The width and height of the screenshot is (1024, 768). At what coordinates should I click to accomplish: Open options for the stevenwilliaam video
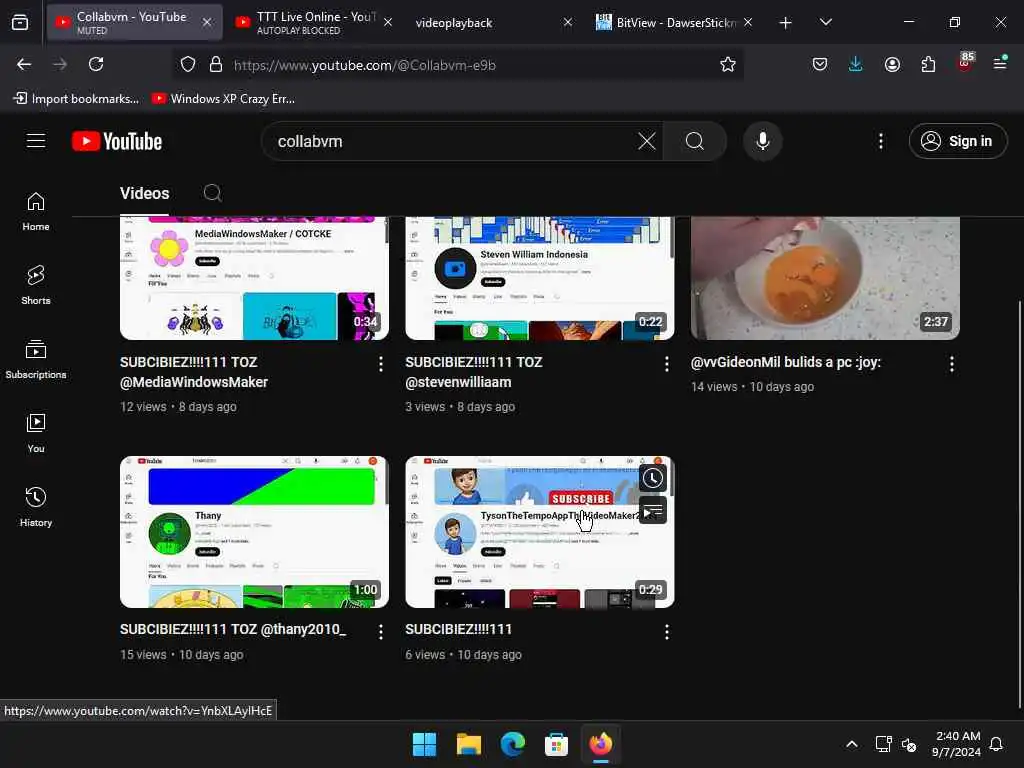666,364
